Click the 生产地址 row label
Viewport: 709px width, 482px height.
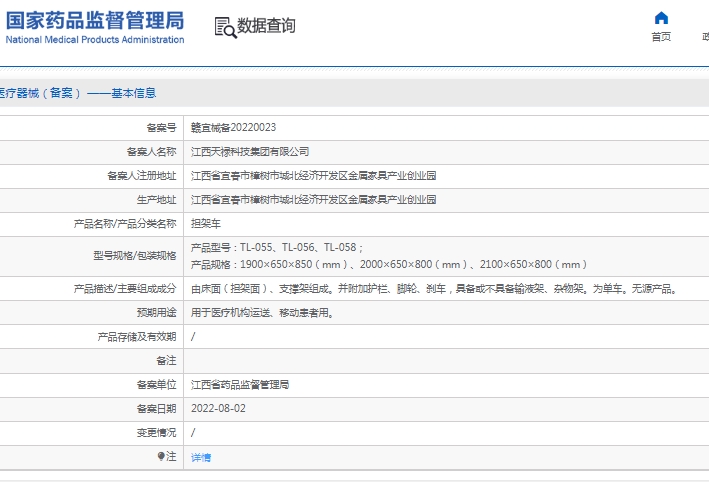pyautogui.click(x=156, y=200)
